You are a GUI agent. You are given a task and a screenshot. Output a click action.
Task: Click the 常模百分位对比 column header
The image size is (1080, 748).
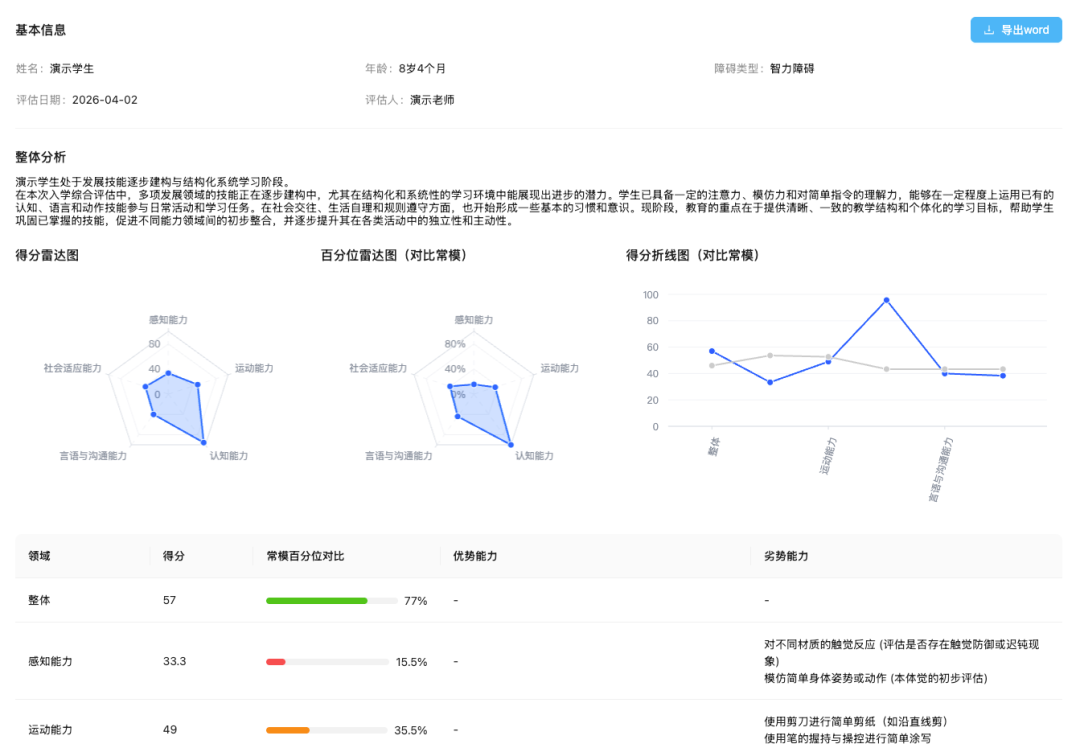tap(305, 556)
